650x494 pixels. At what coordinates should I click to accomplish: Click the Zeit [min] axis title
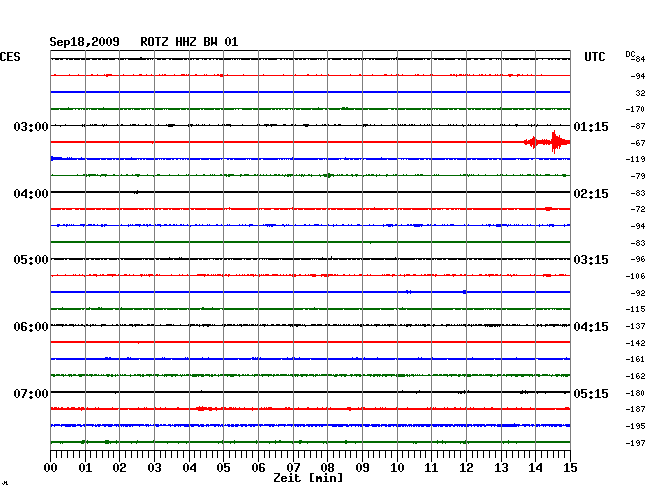pos(308,478)
